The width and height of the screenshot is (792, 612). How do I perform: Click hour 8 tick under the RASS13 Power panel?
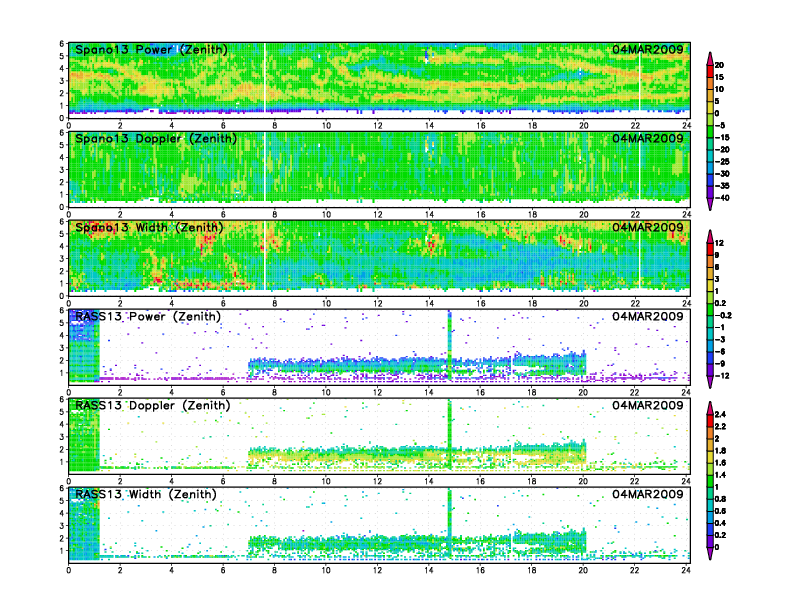point(274,392)
